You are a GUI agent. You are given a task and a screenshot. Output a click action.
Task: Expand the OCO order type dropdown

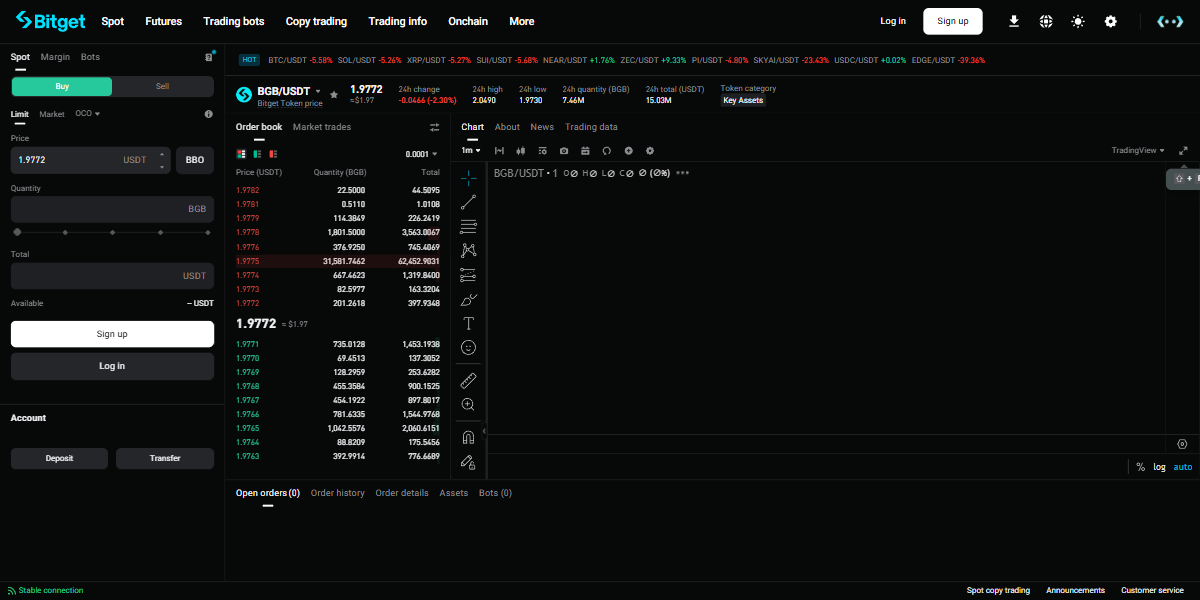(88, 114)
